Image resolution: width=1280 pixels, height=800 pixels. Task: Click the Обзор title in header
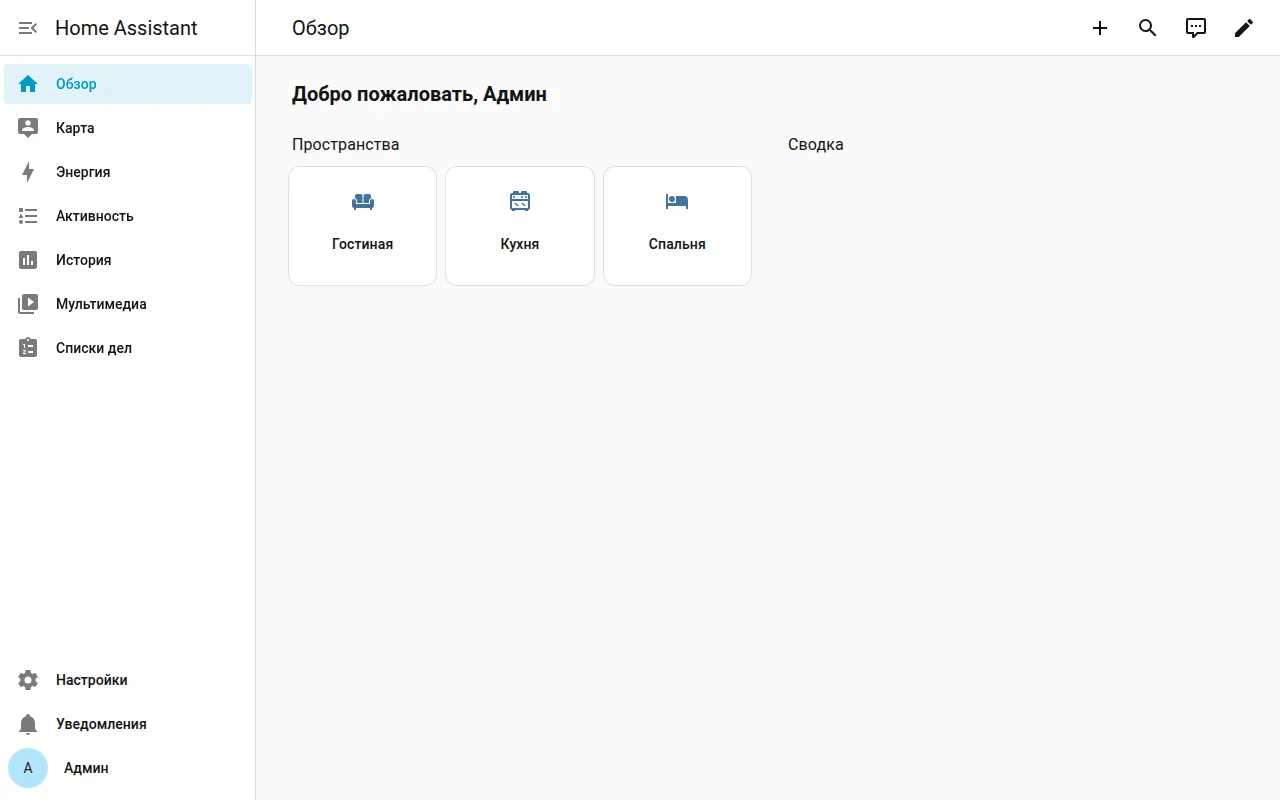tap(320, 28)
